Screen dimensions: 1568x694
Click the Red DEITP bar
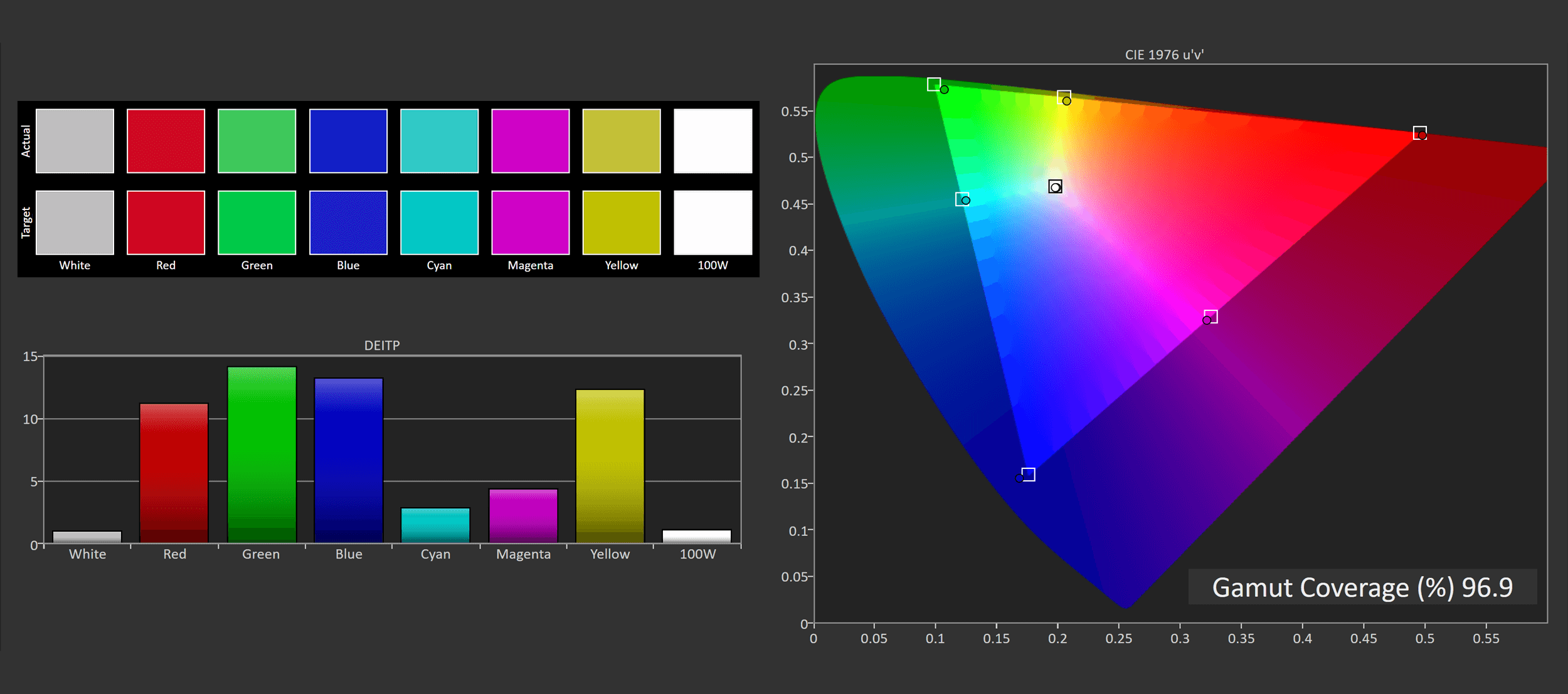(x=174, y=473)
